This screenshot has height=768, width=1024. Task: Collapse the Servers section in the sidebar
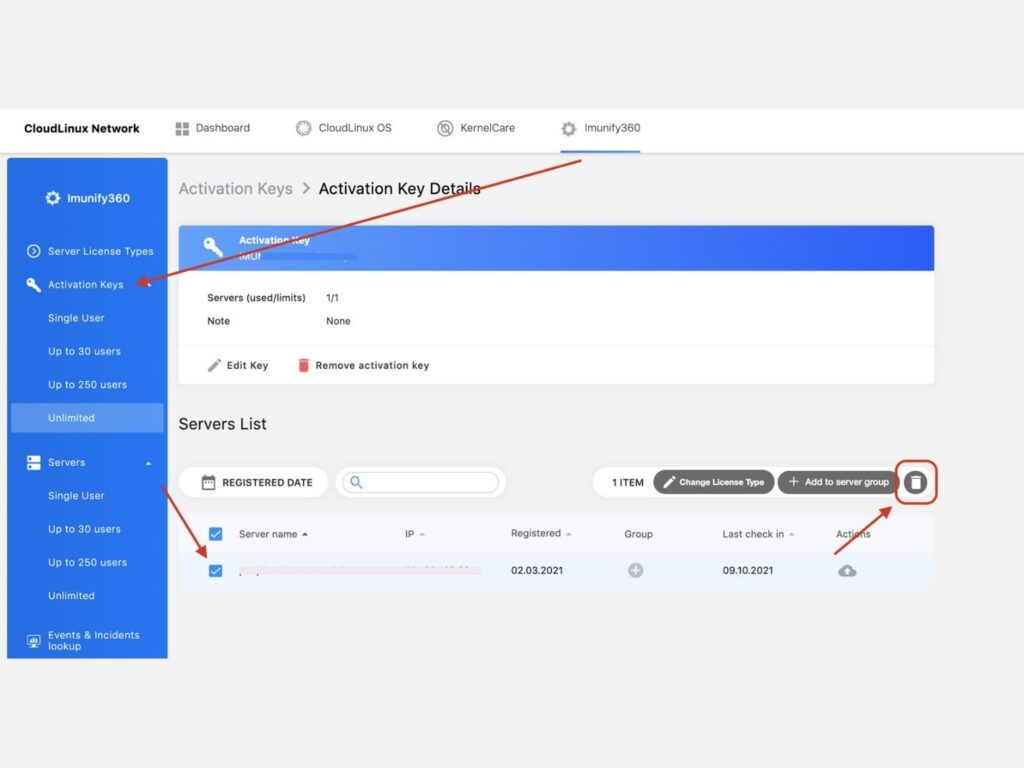tap(148, 463)
